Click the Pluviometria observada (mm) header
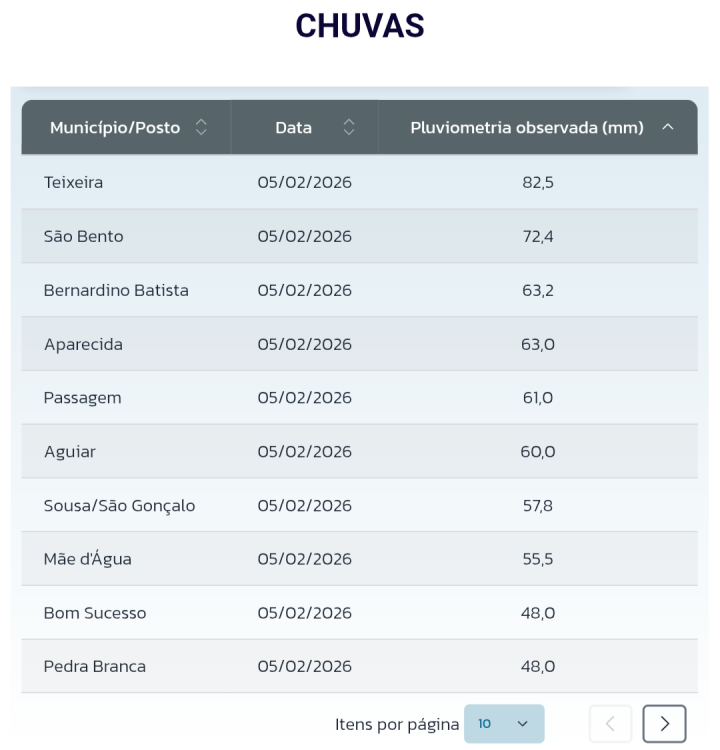The width and height of the screenshot is (720, 750). (527, 127)
